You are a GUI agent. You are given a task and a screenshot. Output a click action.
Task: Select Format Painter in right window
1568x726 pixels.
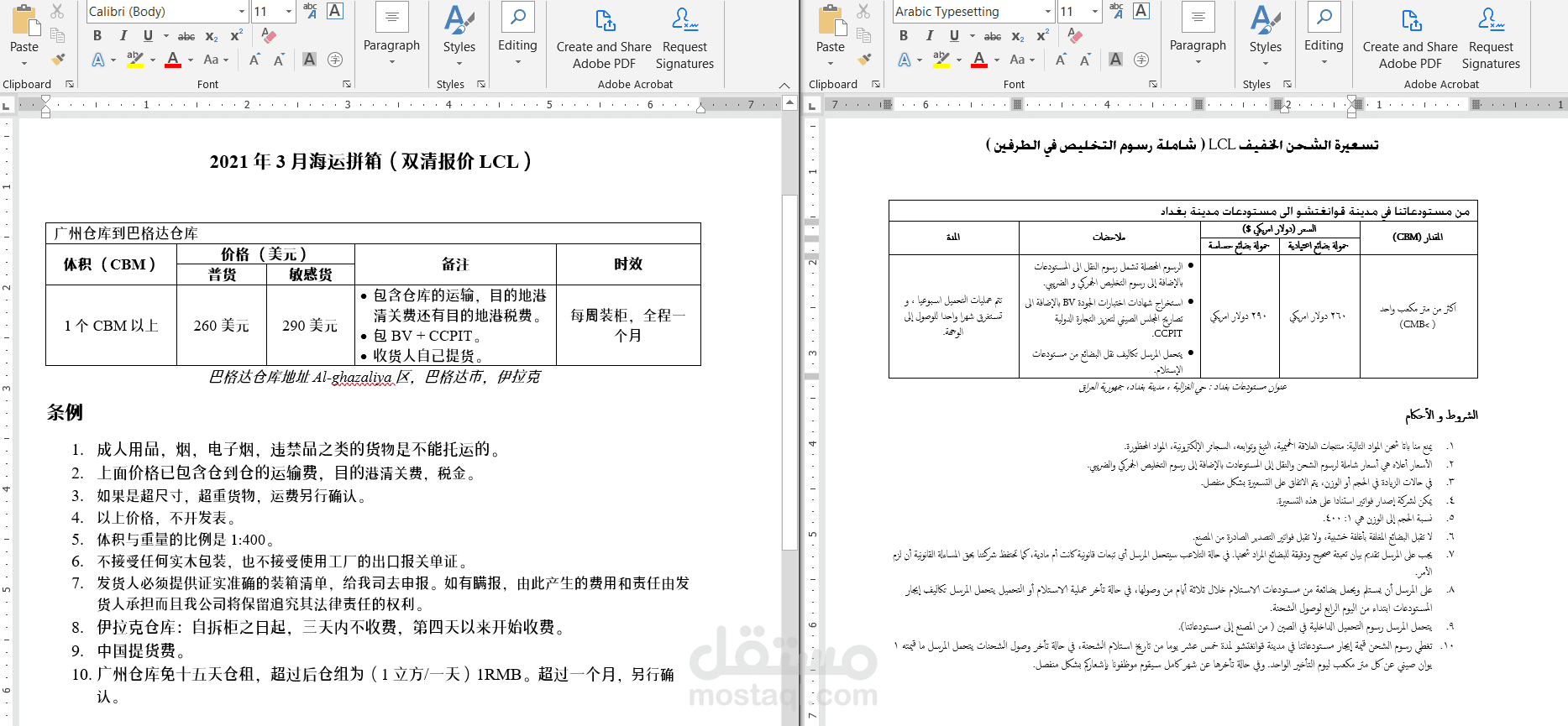point(863,60)
